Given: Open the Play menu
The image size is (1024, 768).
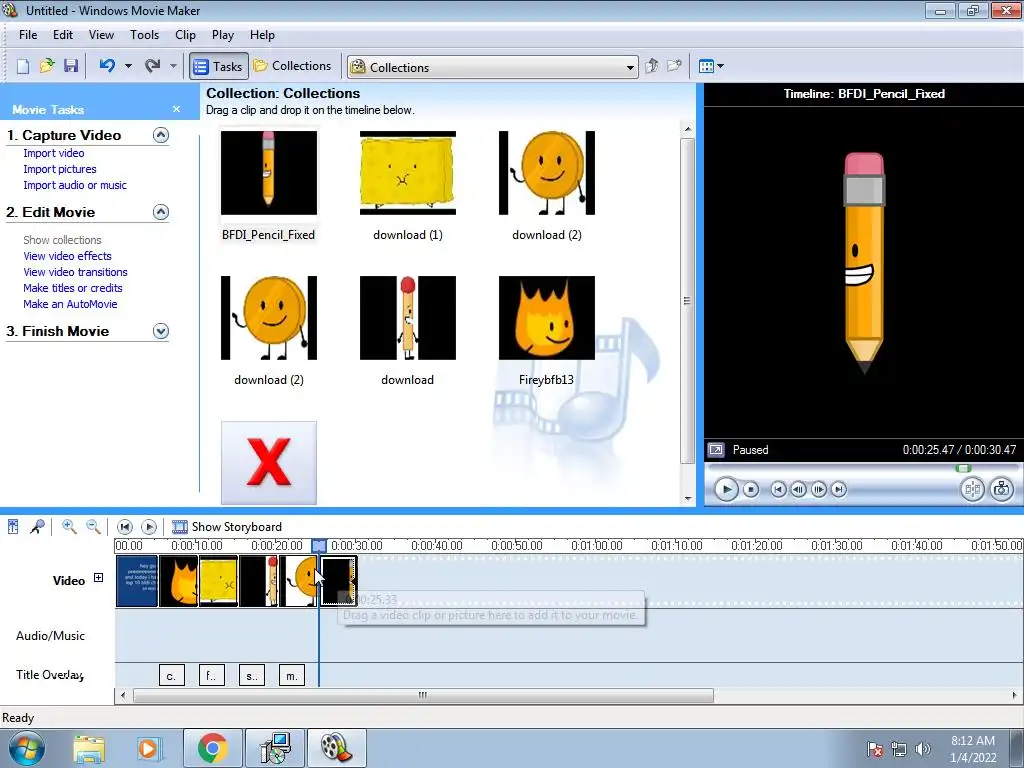Looking at the screenshot, I should tap(223, 35).
